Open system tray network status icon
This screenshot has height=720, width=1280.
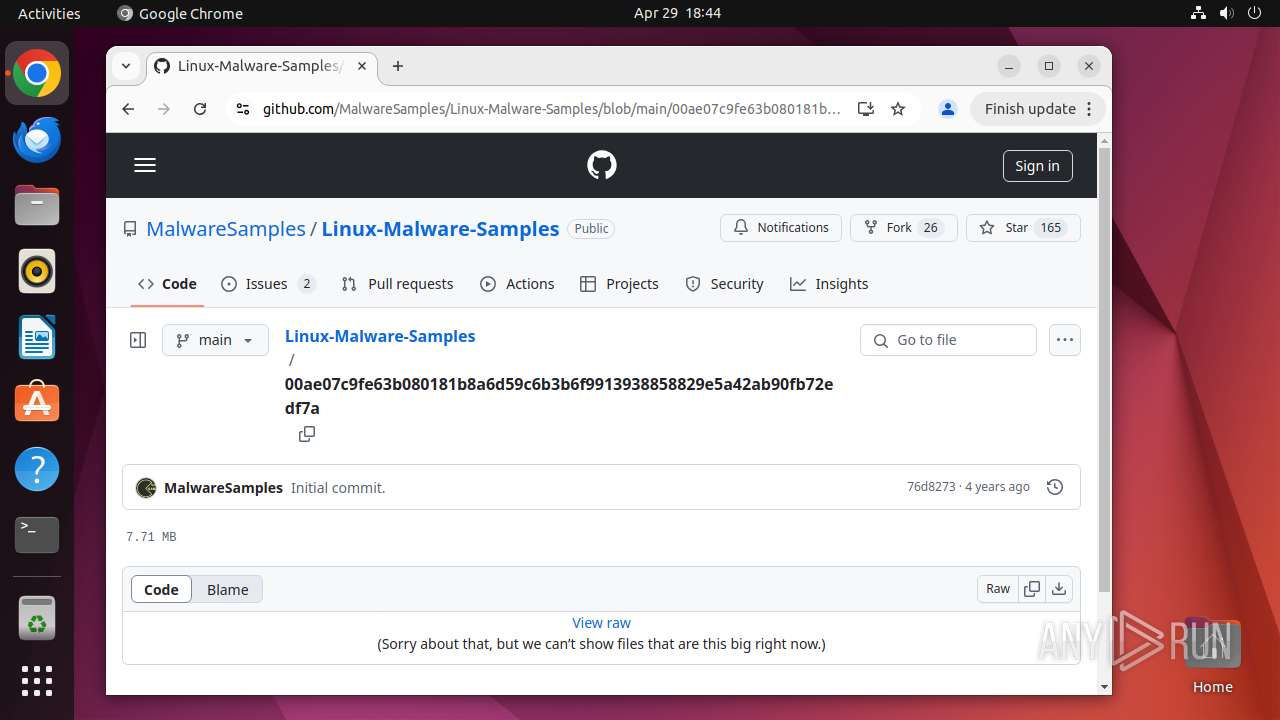(1199, 13)
